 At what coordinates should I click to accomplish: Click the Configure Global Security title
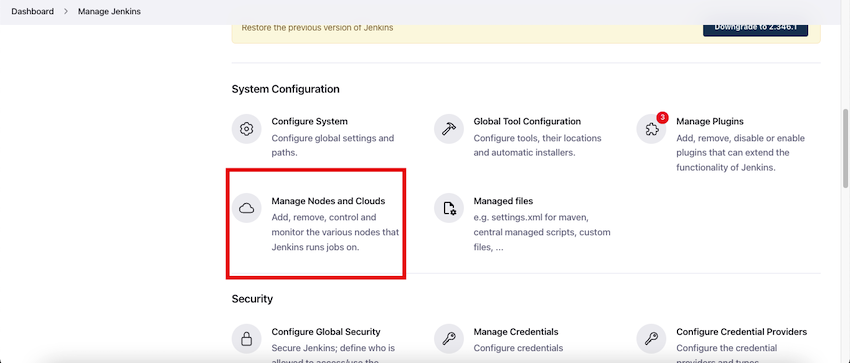326,332
